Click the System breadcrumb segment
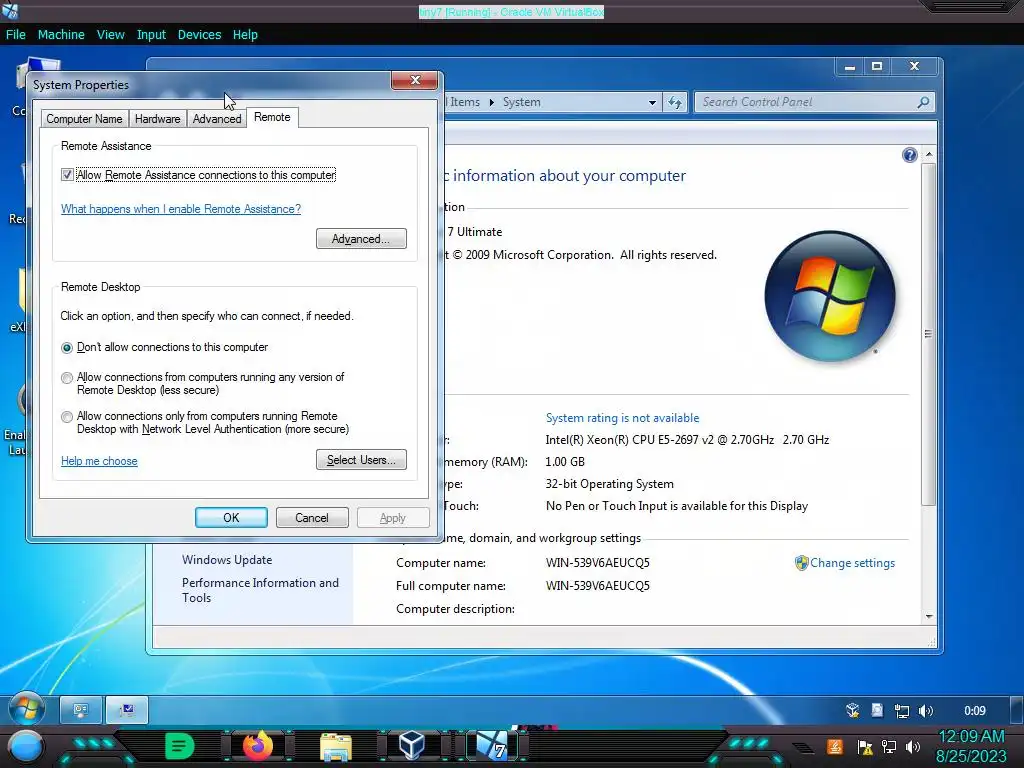Viewport: 1024px width, 768px height. [521, 103]
